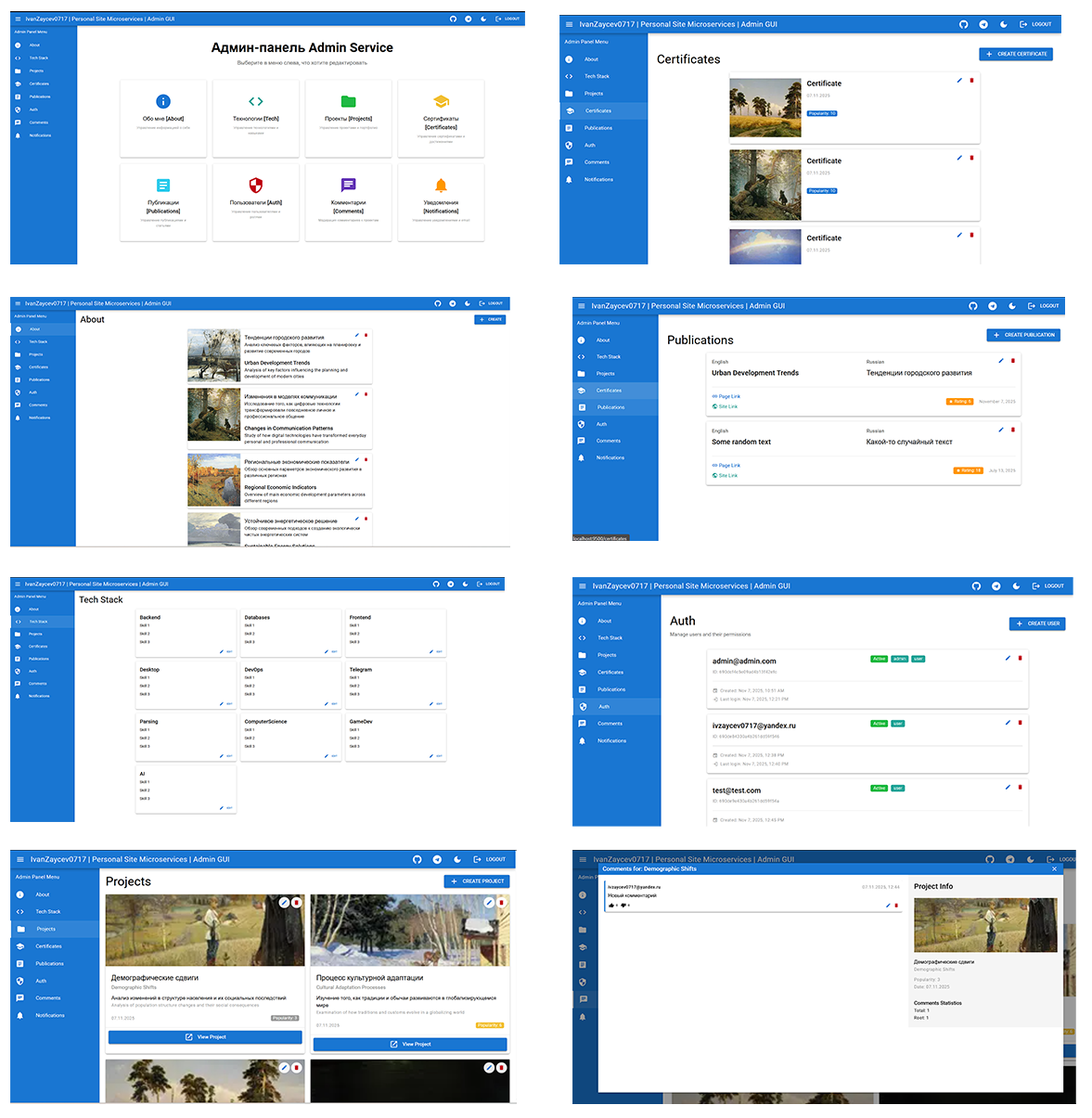Screen dimensions: 1092x1118
Task: Select Comments in the Publications page sidebar
Action: (x=609, y=441)
